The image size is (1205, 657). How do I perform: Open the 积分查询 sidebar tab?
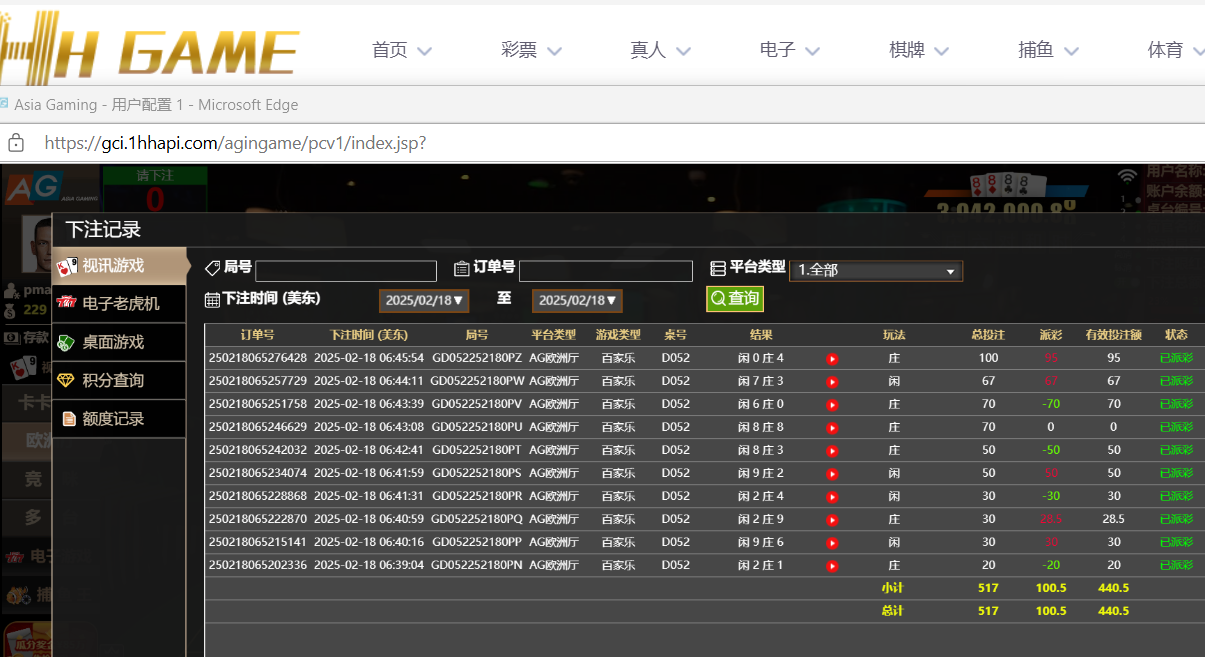[112, 380]
